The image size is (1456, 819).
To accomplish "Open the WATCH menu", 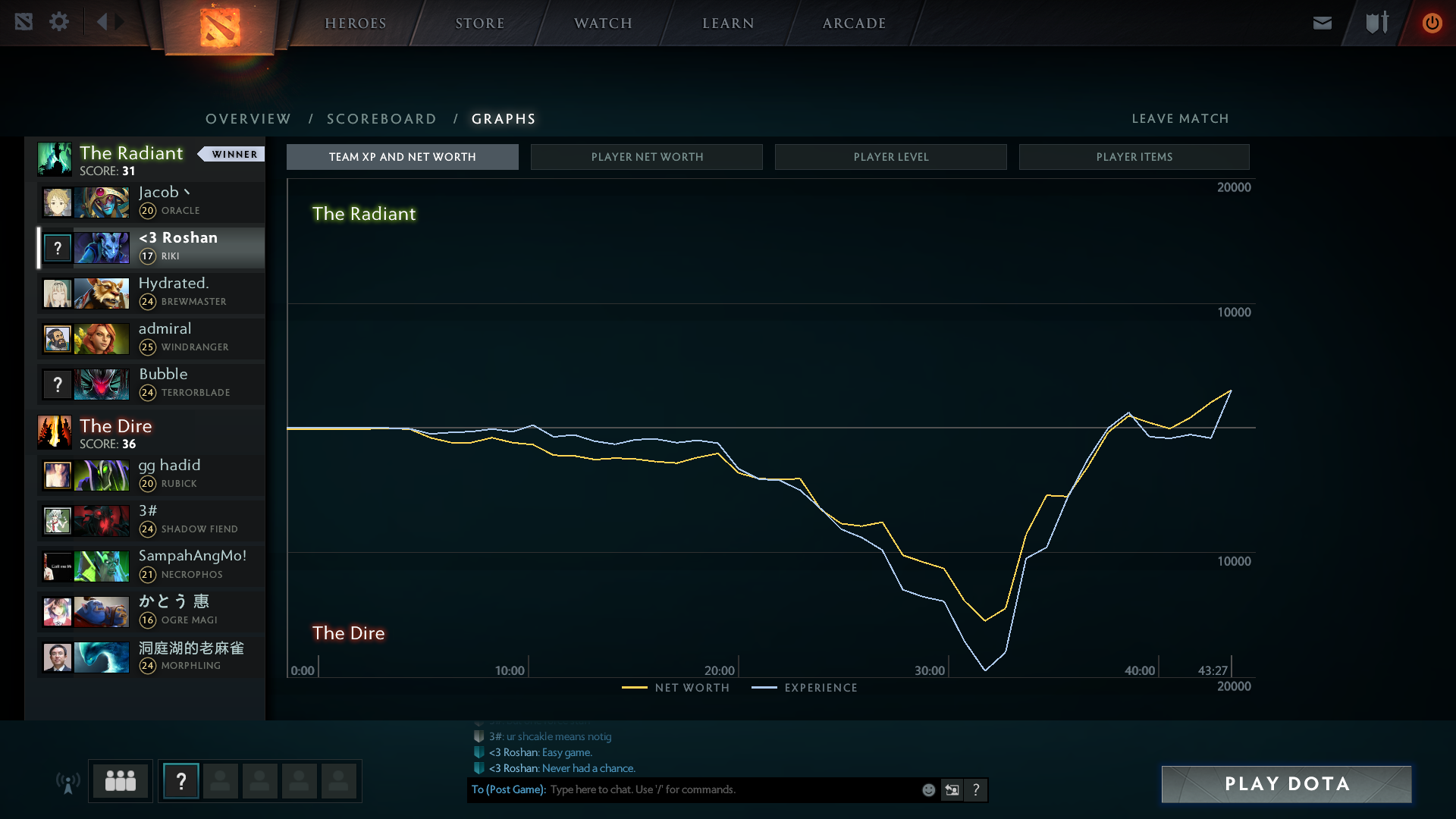I will click(x=603, y=23).
